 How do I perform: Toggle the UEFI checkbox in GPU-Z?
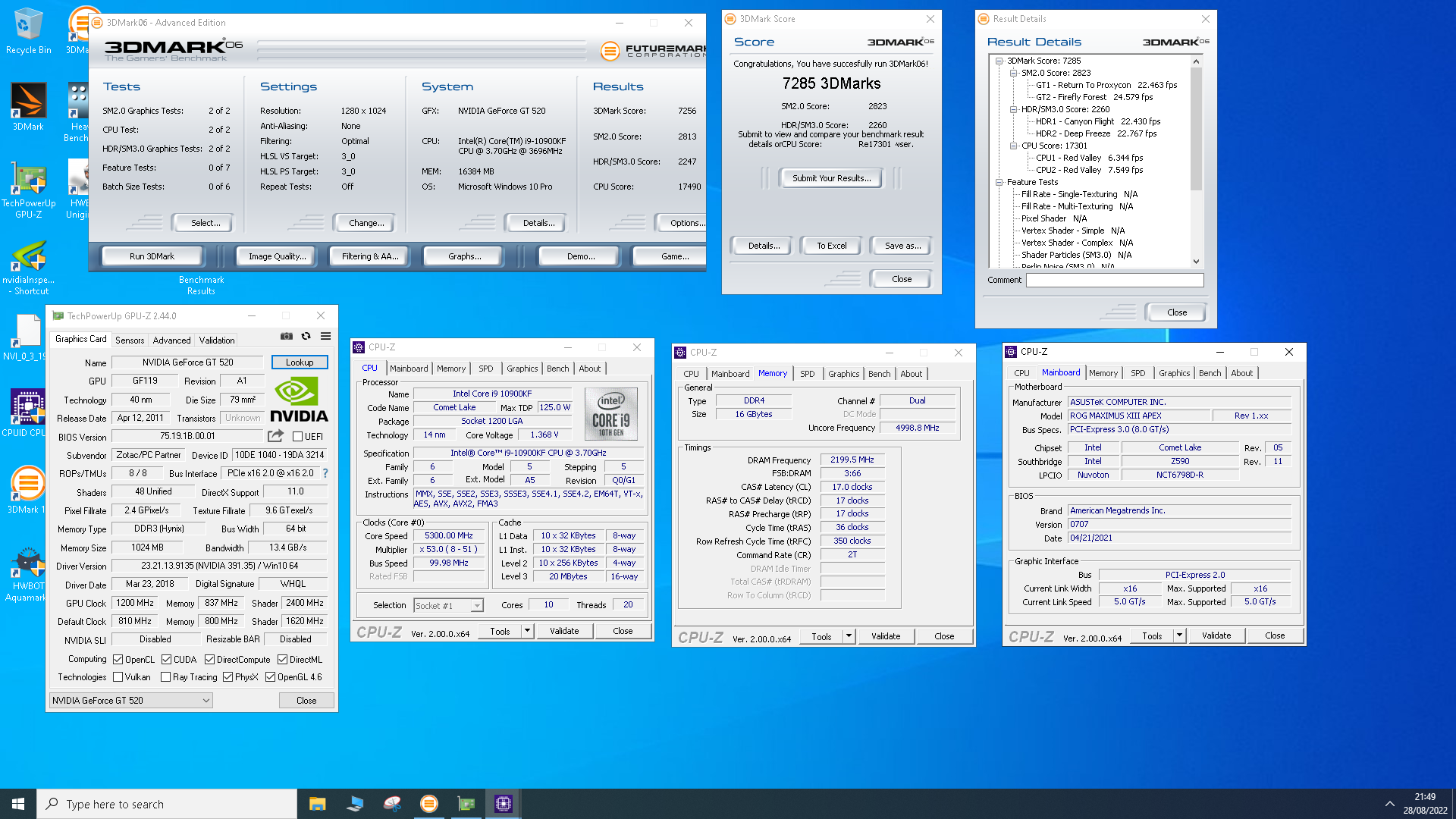click(x=298, y=437)
